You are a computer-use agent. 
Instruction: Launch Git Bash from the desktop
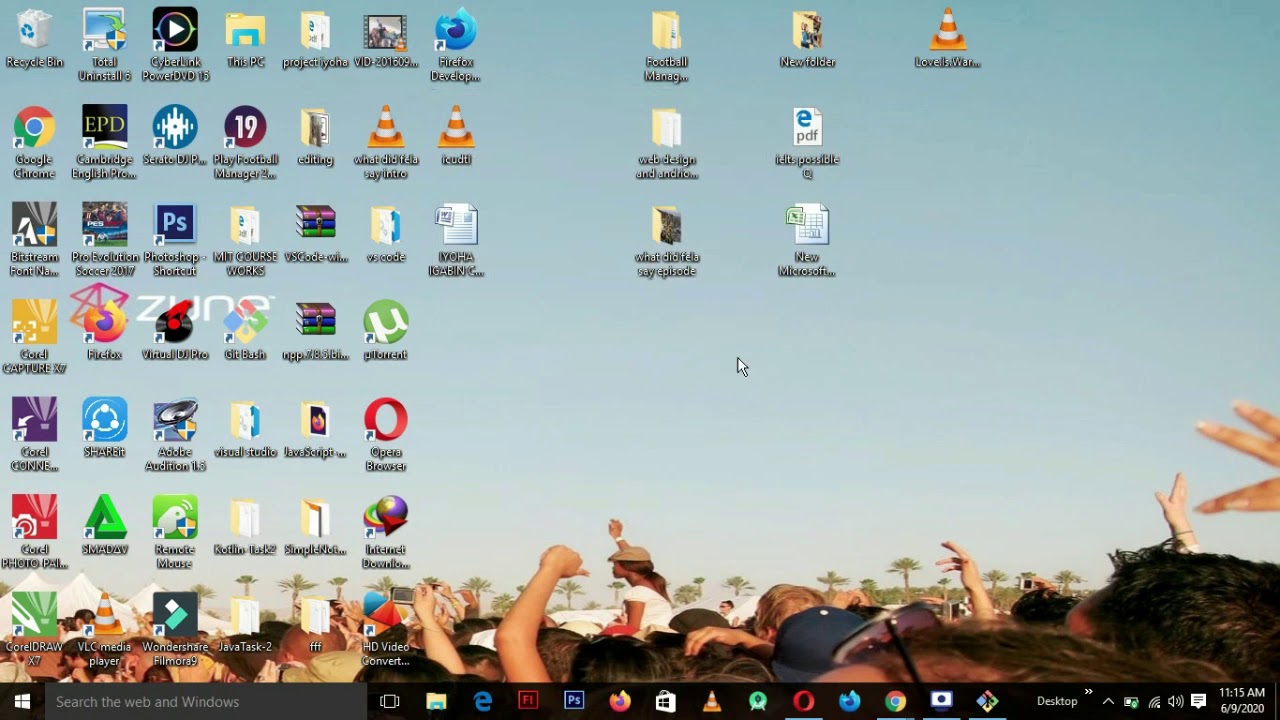245,332
